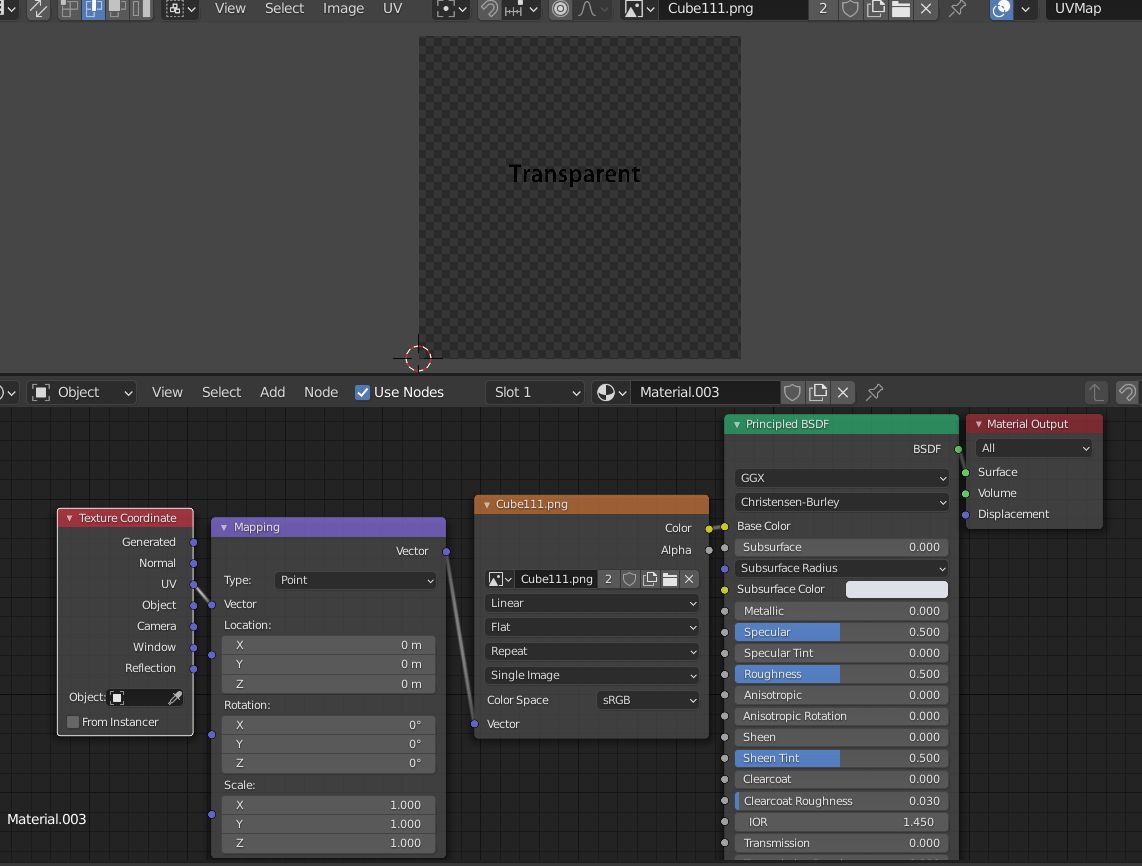Open node editor Select menu
Viewport: 1142px width, 866px height.
[221, 392]
